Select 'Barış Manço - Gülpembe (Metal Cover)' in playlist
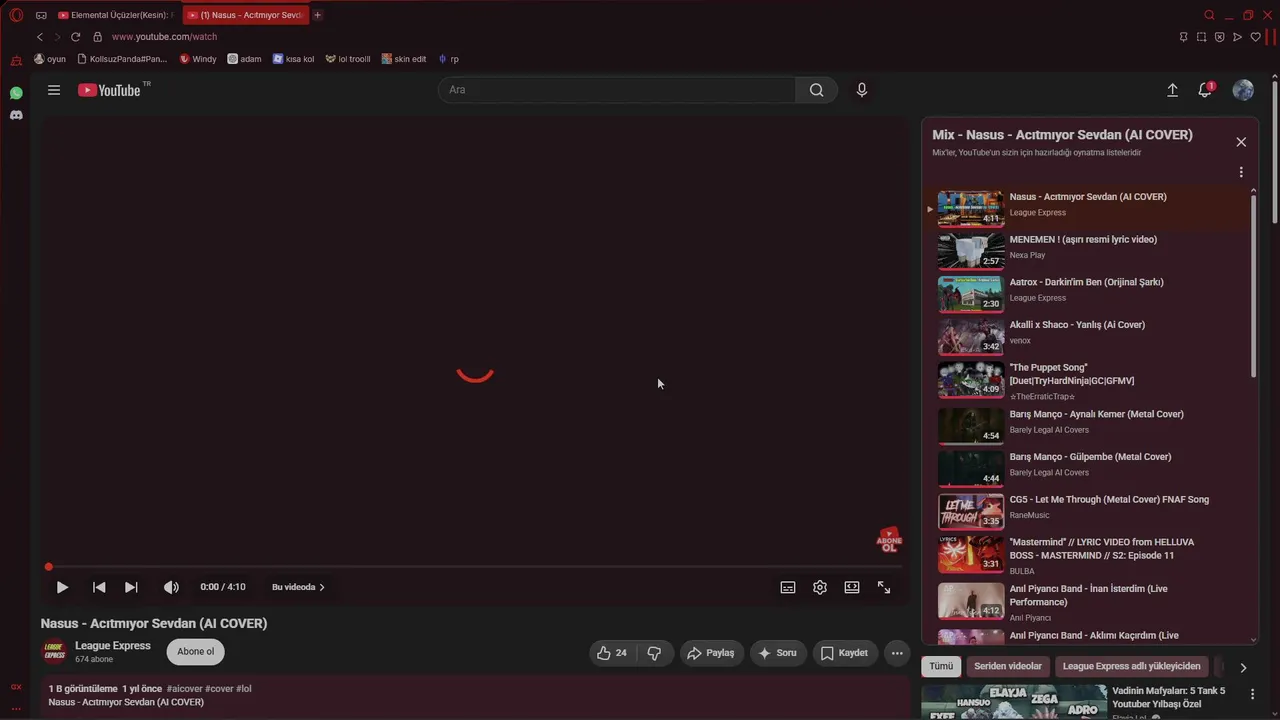The image size is (1280, 720). (1094, 468)
